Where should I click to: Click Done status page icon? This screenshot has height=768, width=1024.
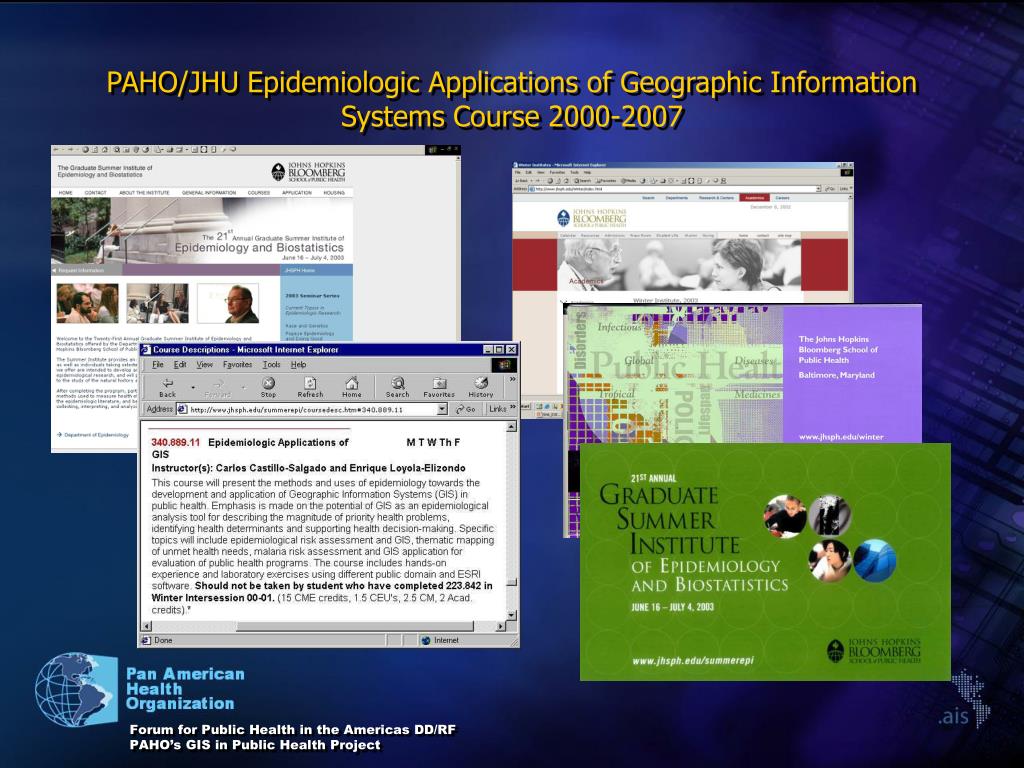pyautogui.click(x=146, y=641)
